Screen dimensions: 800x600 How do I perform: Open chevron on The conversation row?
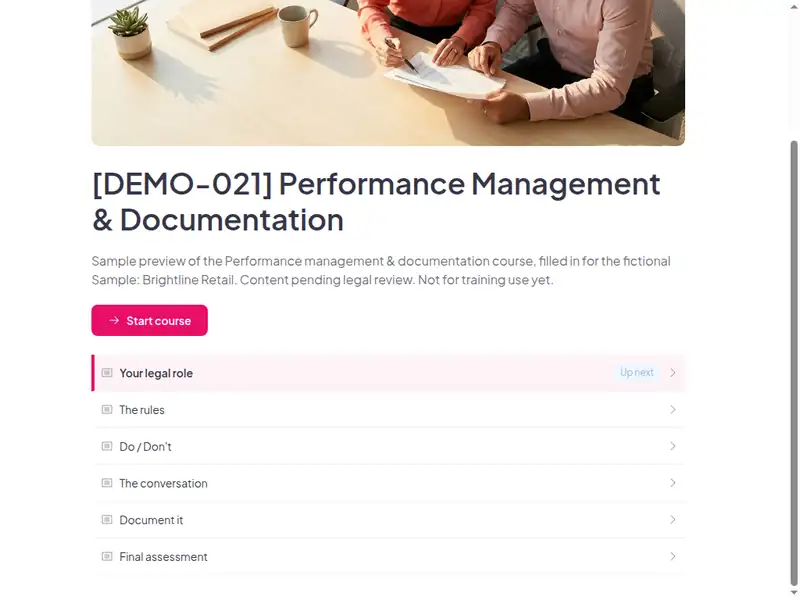(673, 483)
